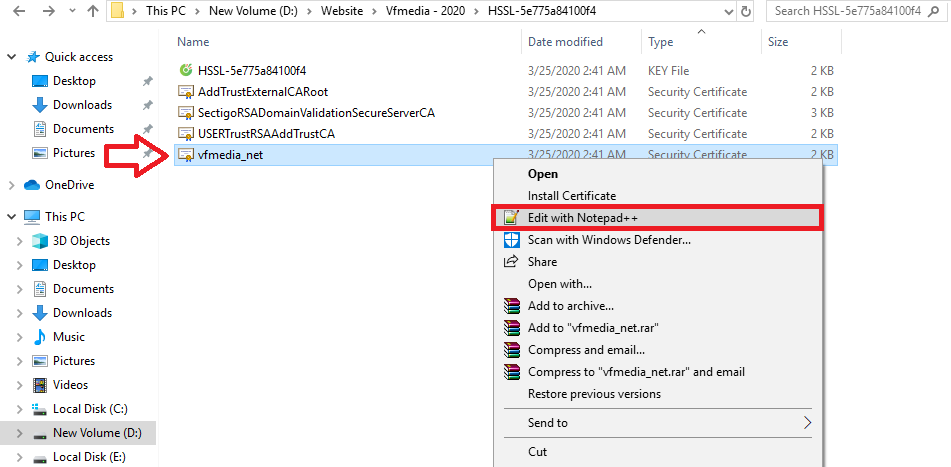Image resolution: width=951 pixels, height=467 pixels.
Task: Go up one folder level
Action: [92, 11]
